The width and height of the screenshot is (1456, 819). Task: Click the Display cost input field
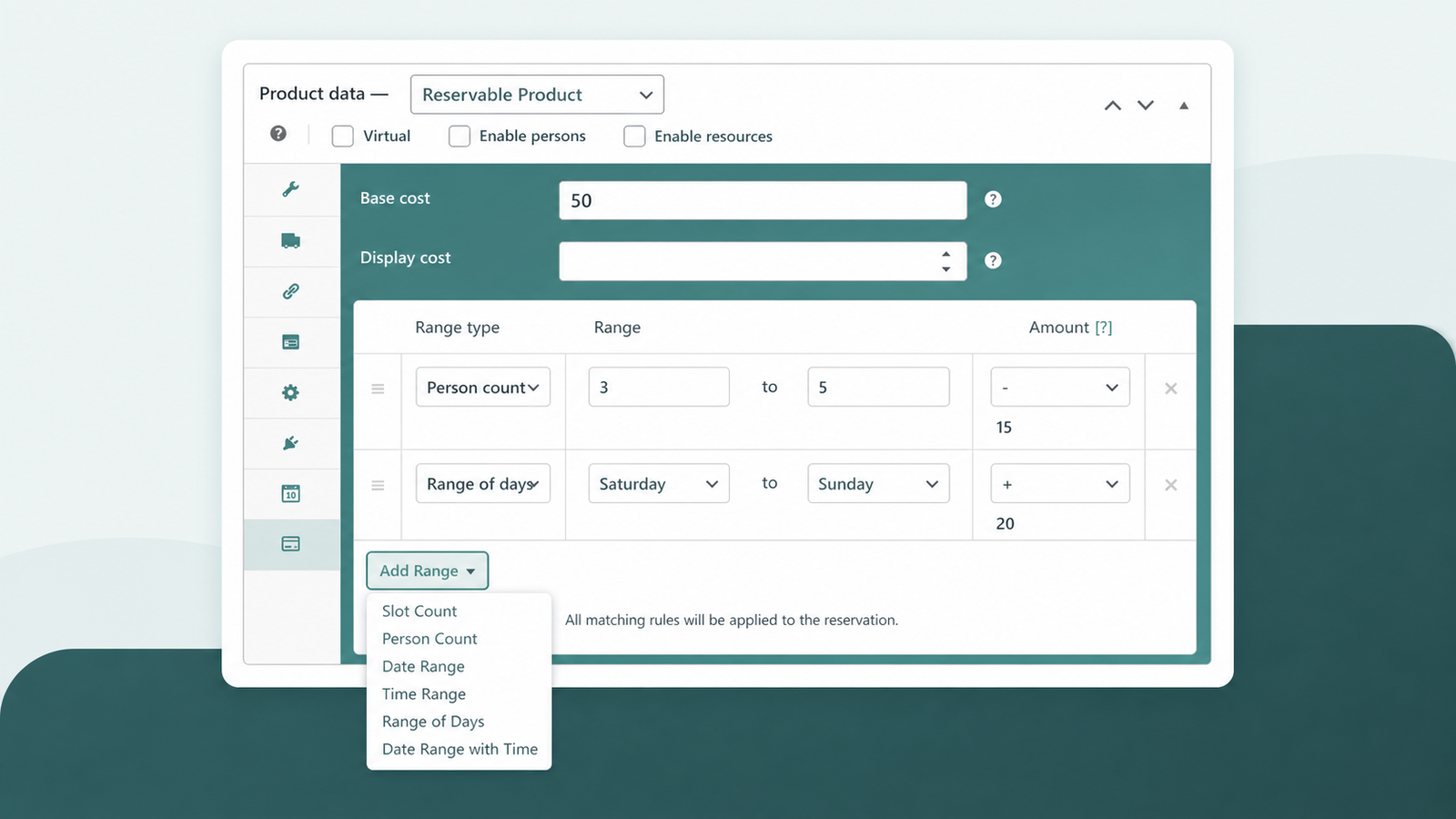(763, 261)
